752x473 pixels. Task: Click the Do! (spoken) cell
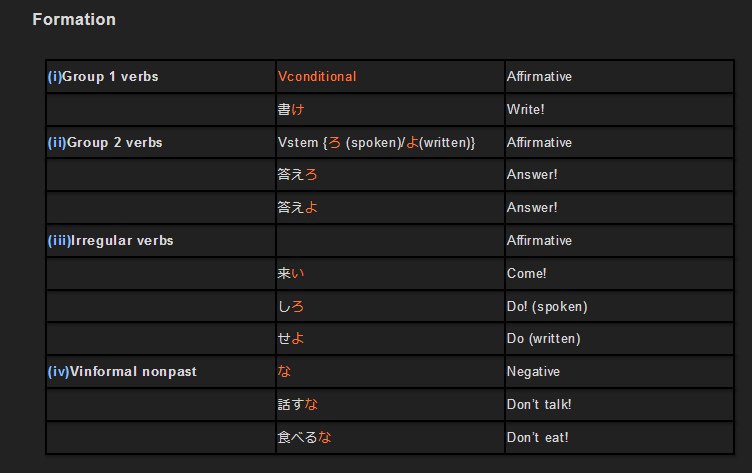pos(619,306)
